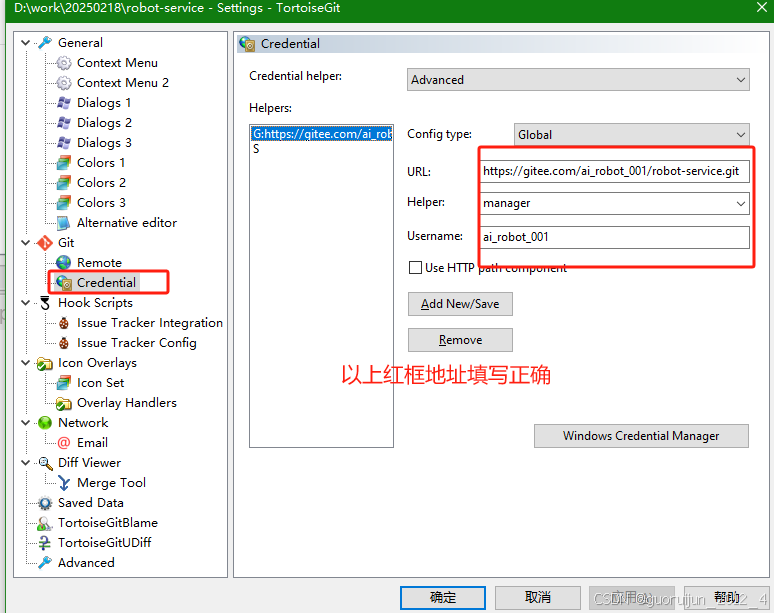The width and height of the screenshot is (774, 613).
Task: Toggle Use HTTP path component checkbox
Action: (x=415, y=268)
